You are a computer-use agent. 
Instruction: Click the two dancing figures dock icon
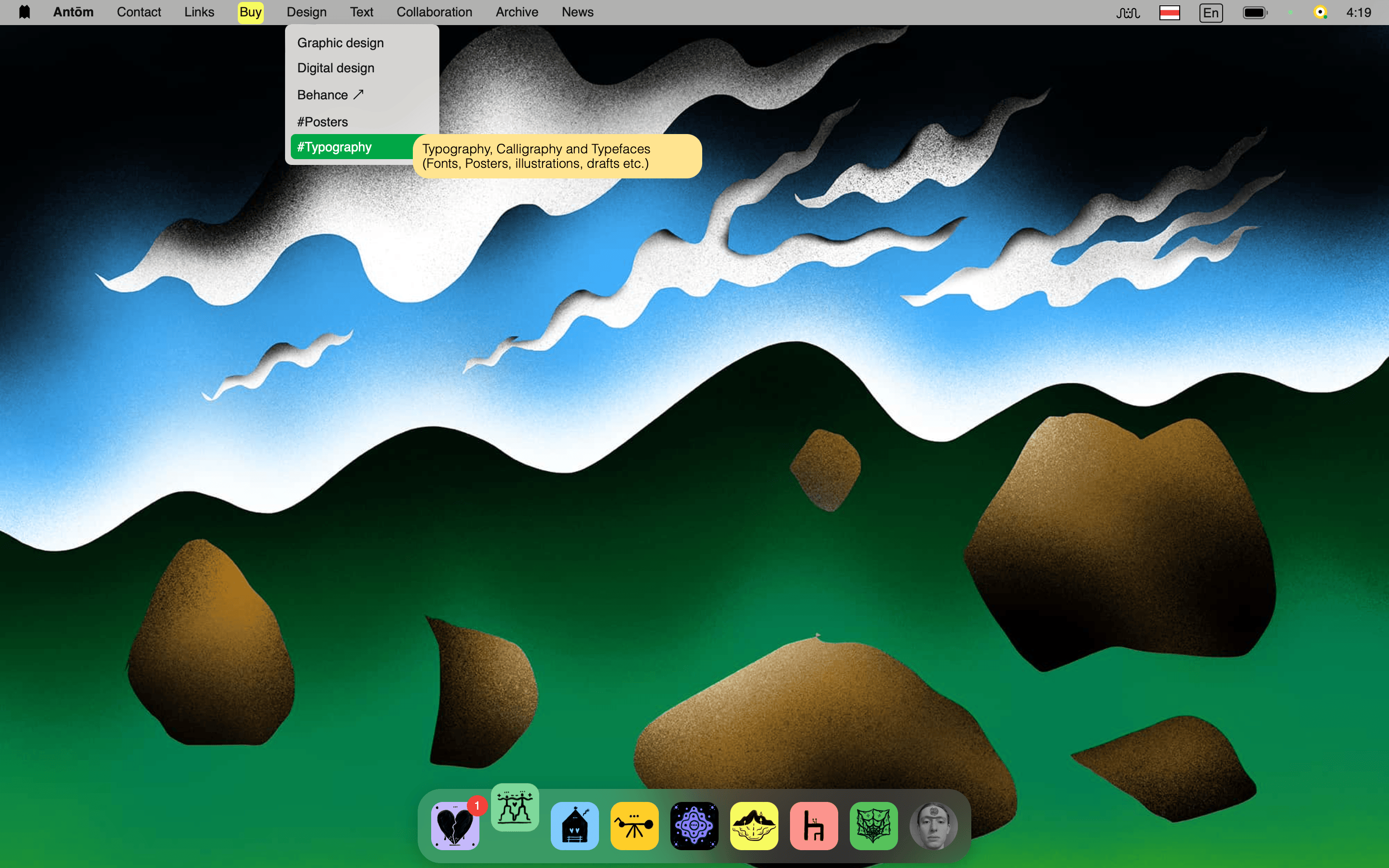coord(515,807)
